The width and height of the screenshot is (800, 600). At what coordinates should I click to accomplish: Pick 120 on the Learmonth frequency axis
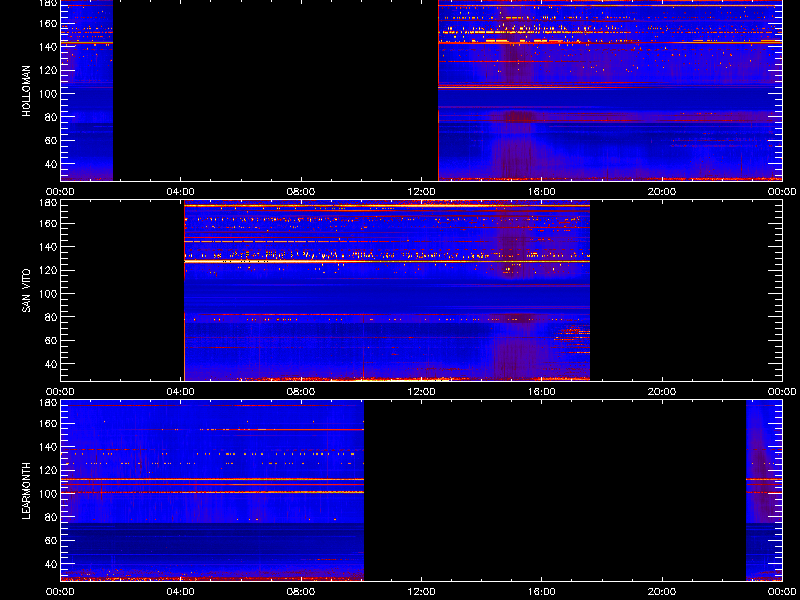(x=49, y=470)
